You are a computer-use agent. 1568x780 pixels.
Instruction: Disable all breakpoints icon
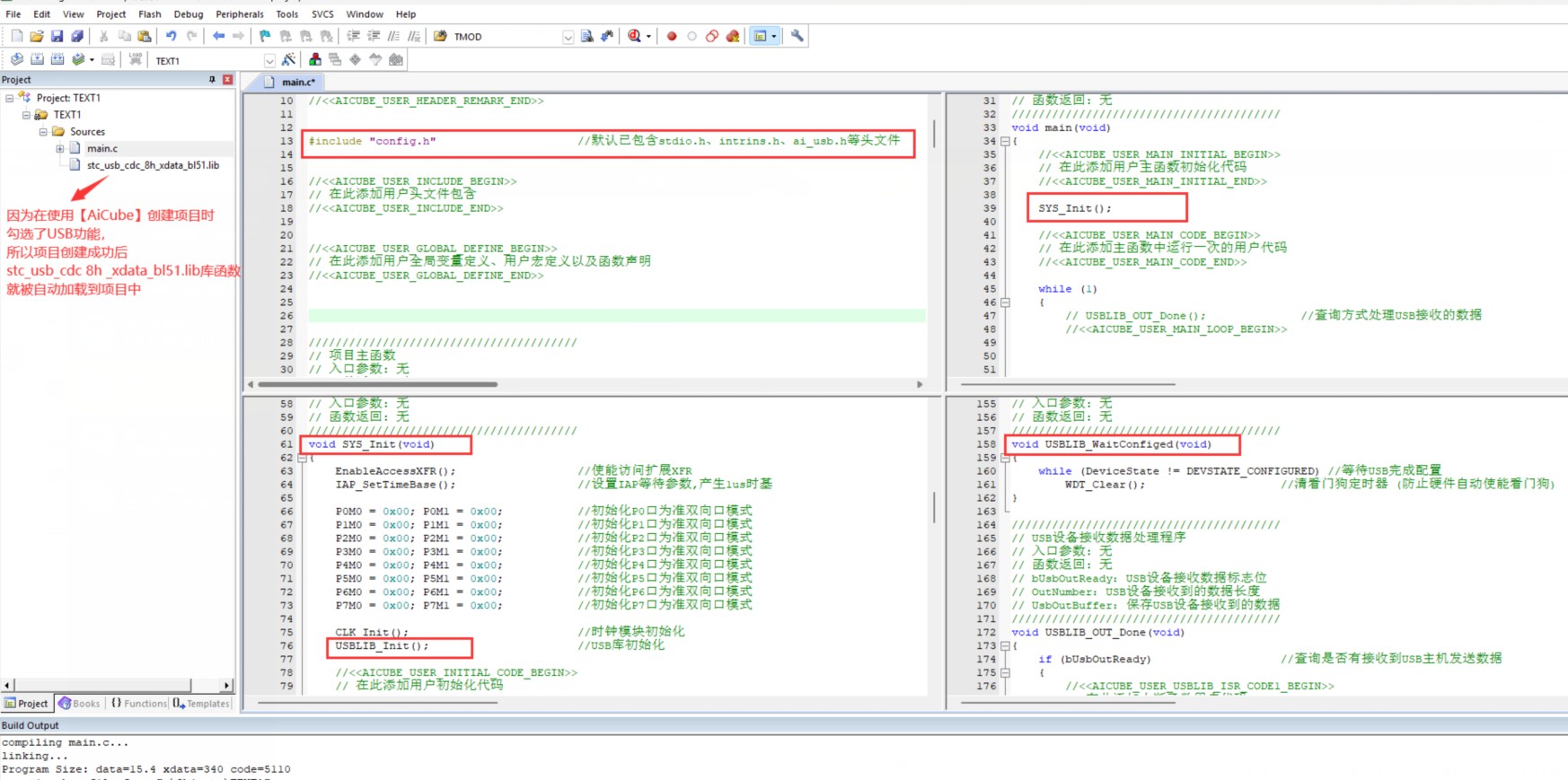tap(712, 36)
